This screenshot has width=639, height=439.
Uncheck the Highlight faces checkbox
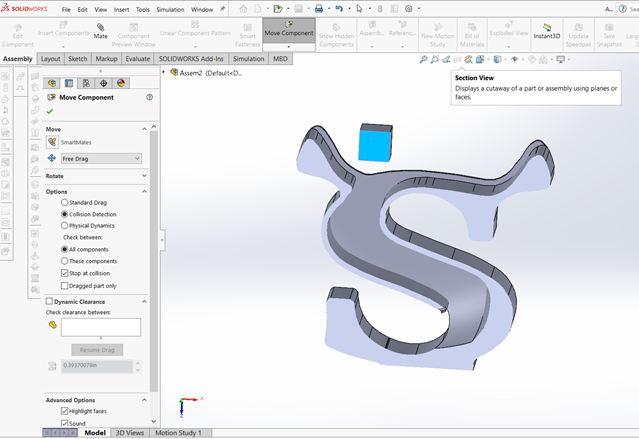coord(64,411)
